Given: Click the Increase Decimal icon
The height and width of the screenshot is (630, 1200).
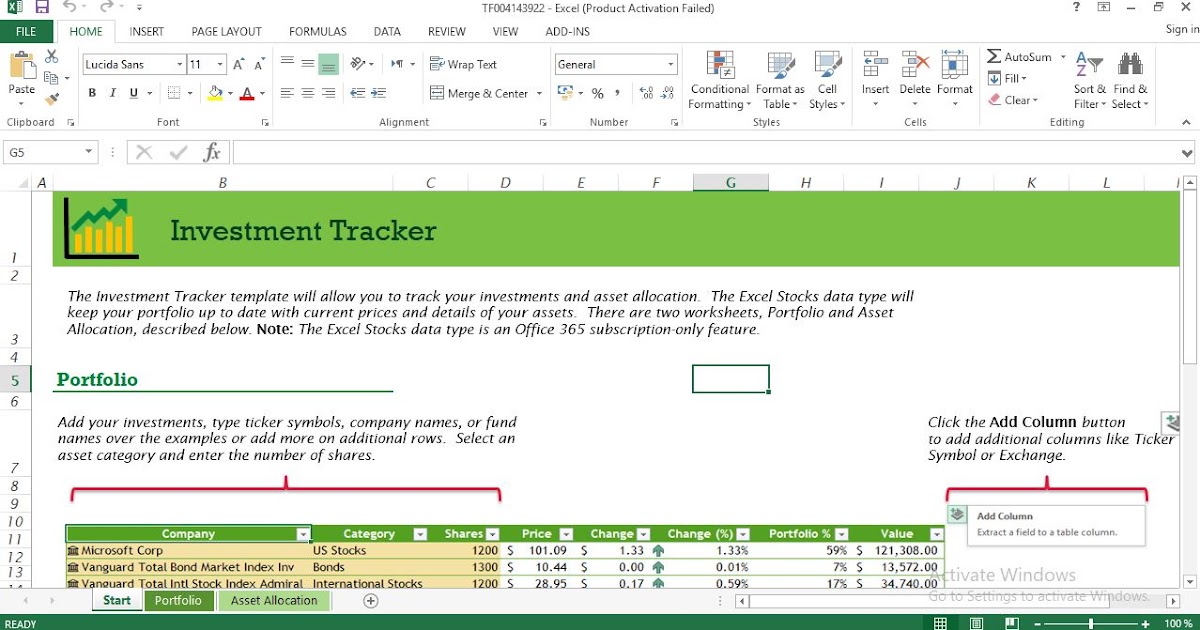Looking at the screenshot, I should pos(645,93).
